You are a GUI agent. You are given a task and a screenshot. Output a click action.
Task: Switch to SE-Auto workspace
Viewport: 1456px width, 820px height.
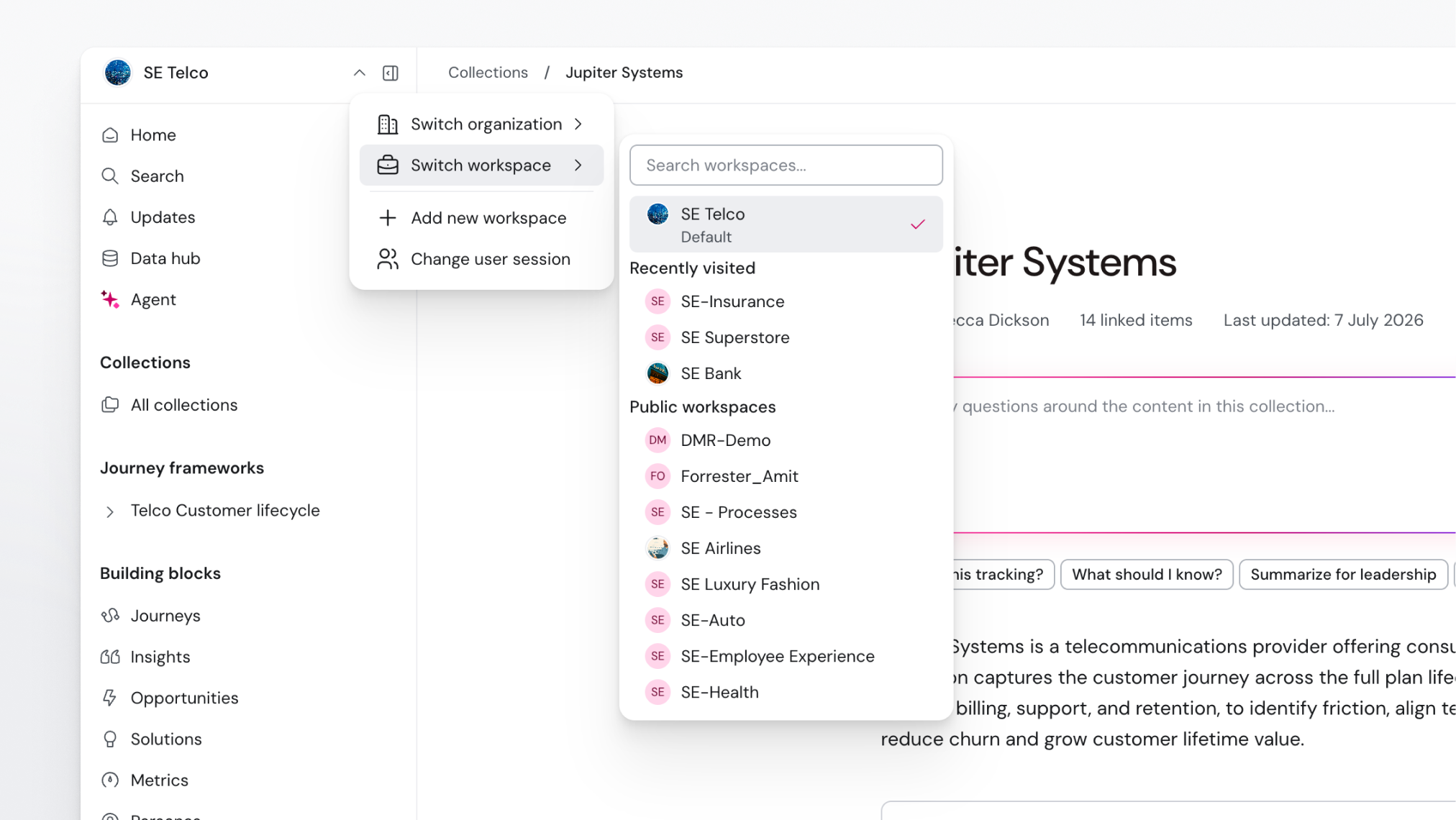[x=786, y=620]
